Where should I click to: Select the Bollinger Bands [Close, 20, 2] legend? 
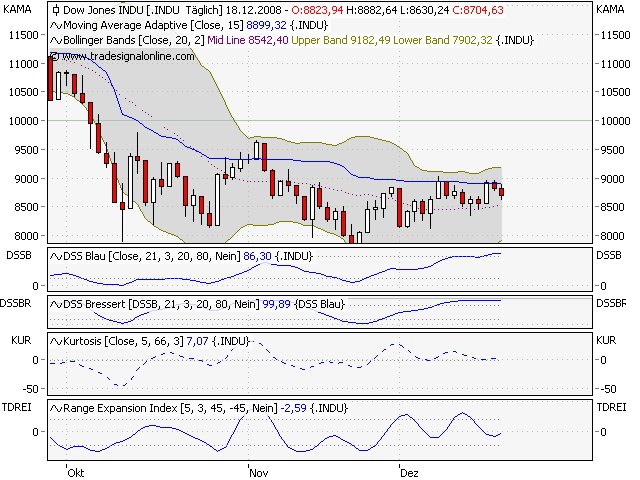coord(134,41)
